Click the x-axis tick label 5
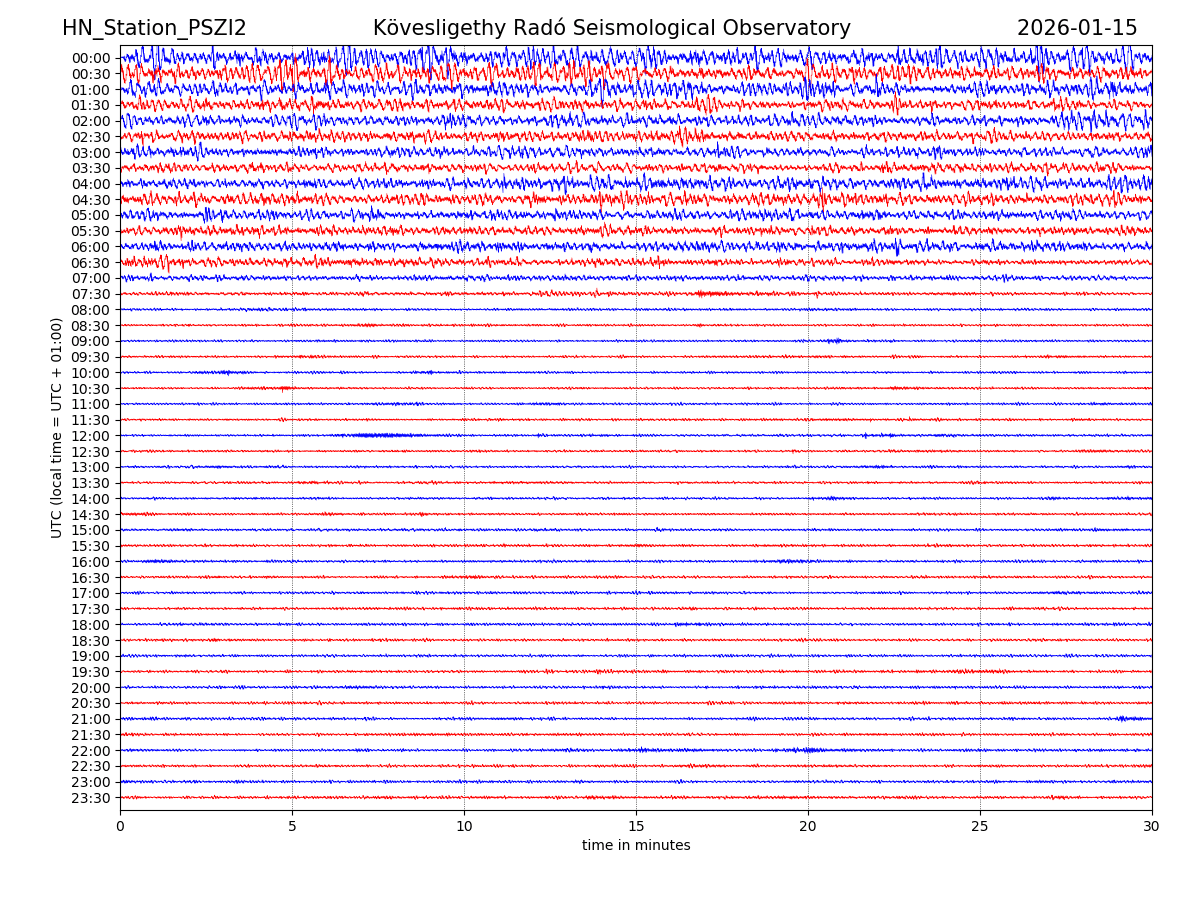This screenshot has width=1200, height=900. pos(292,826)
